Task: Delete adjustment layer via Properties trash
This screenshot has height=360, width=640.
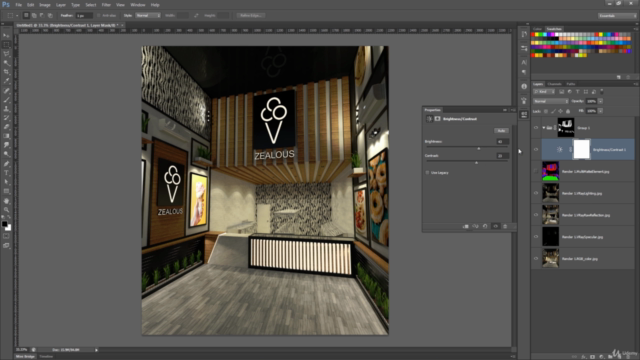Action: pyautogui.click(x=505, y=226)
